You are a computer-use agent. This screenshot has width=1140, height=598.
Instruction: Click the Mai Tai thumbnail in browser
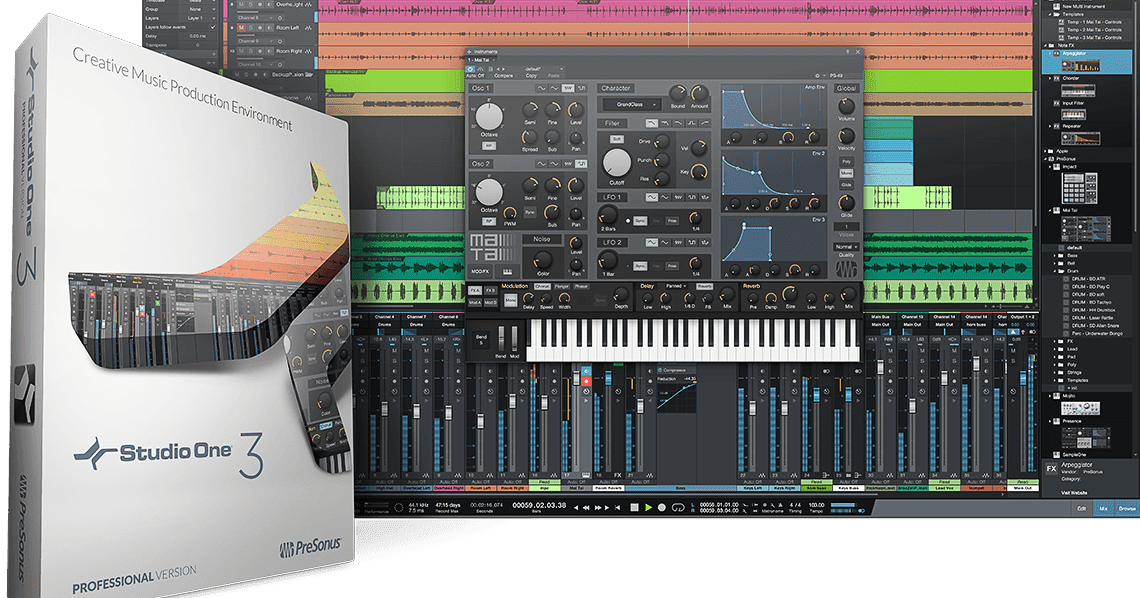(1085, 230)
